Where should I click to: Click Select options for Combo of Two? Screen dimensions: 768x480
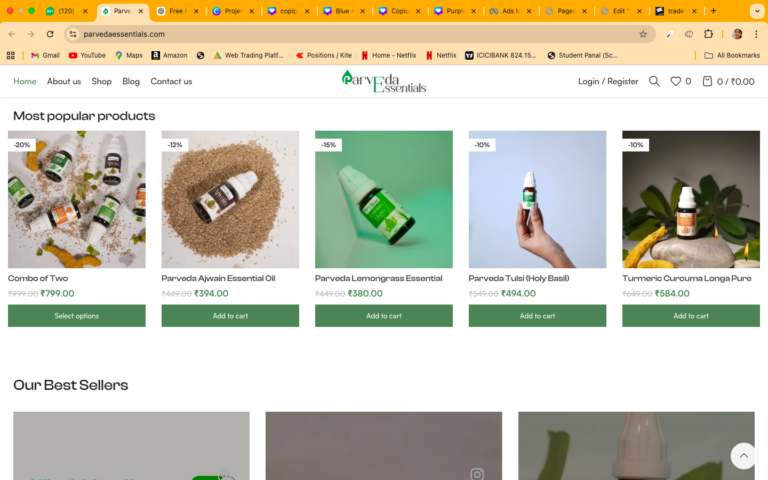[76, 316]
